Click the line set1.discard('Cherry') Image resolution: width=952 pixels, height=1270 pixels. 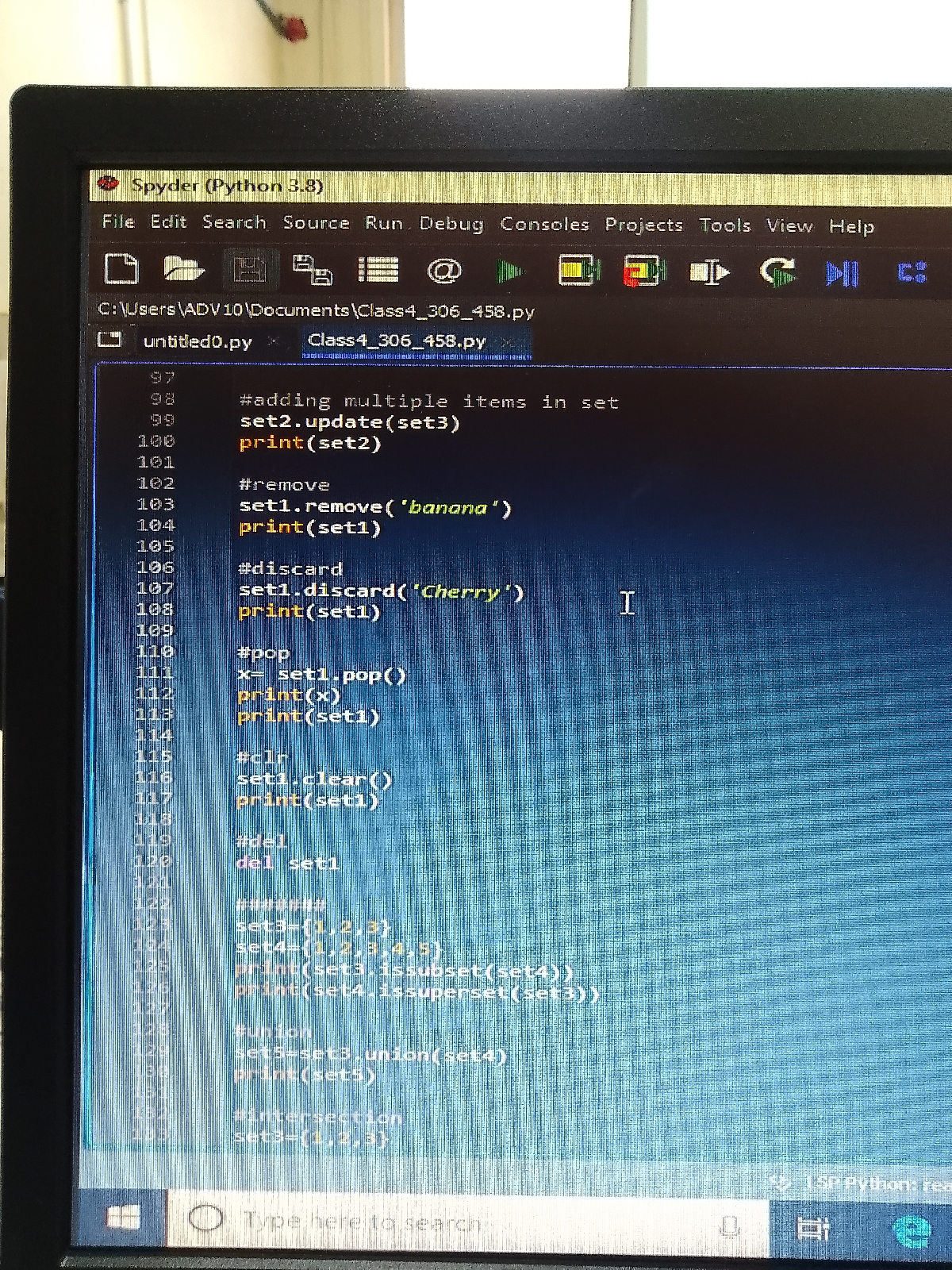click(382, 591)
